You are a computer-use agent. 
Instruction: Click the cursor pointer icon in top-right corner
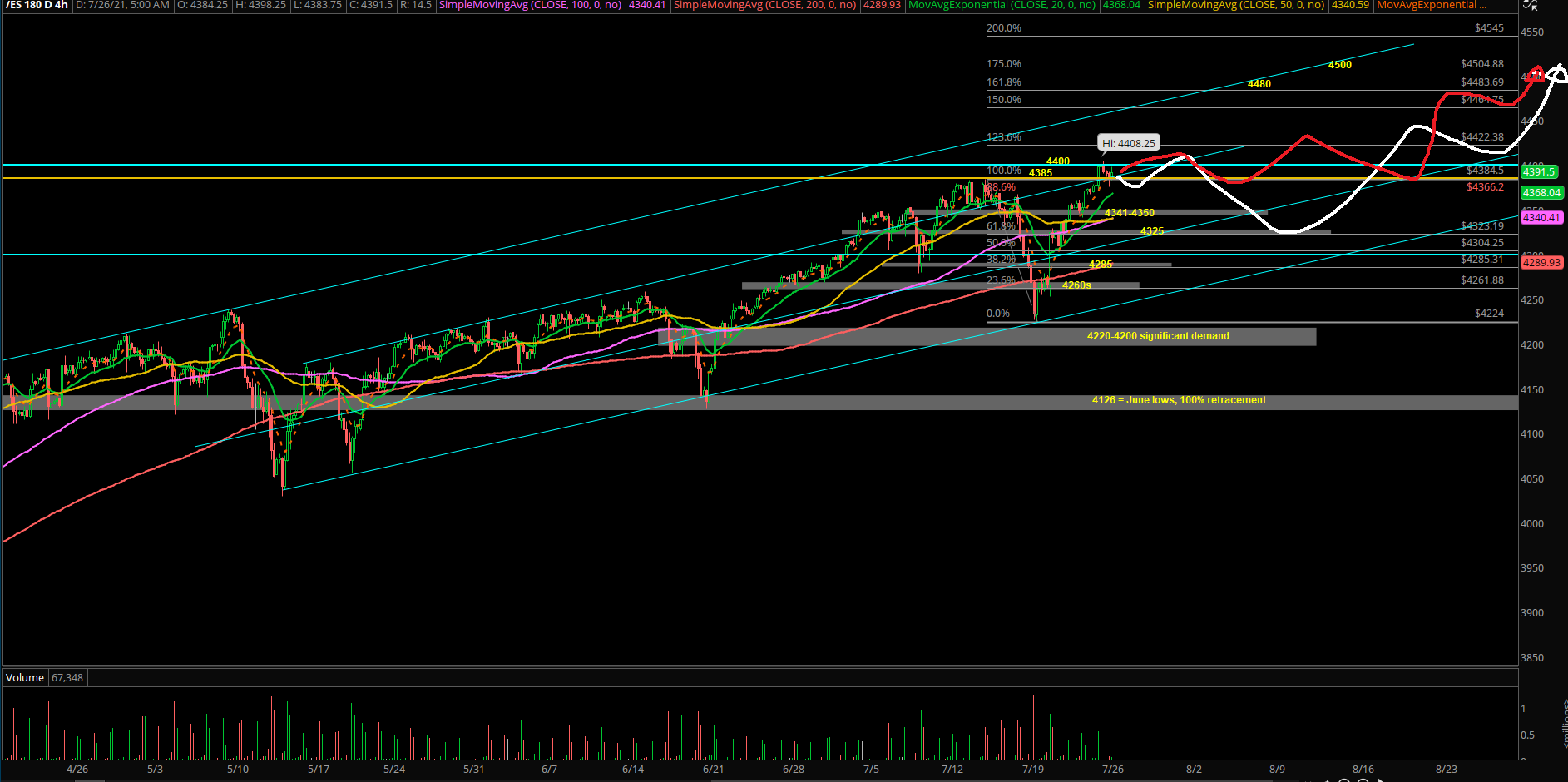pos(1535,8)
